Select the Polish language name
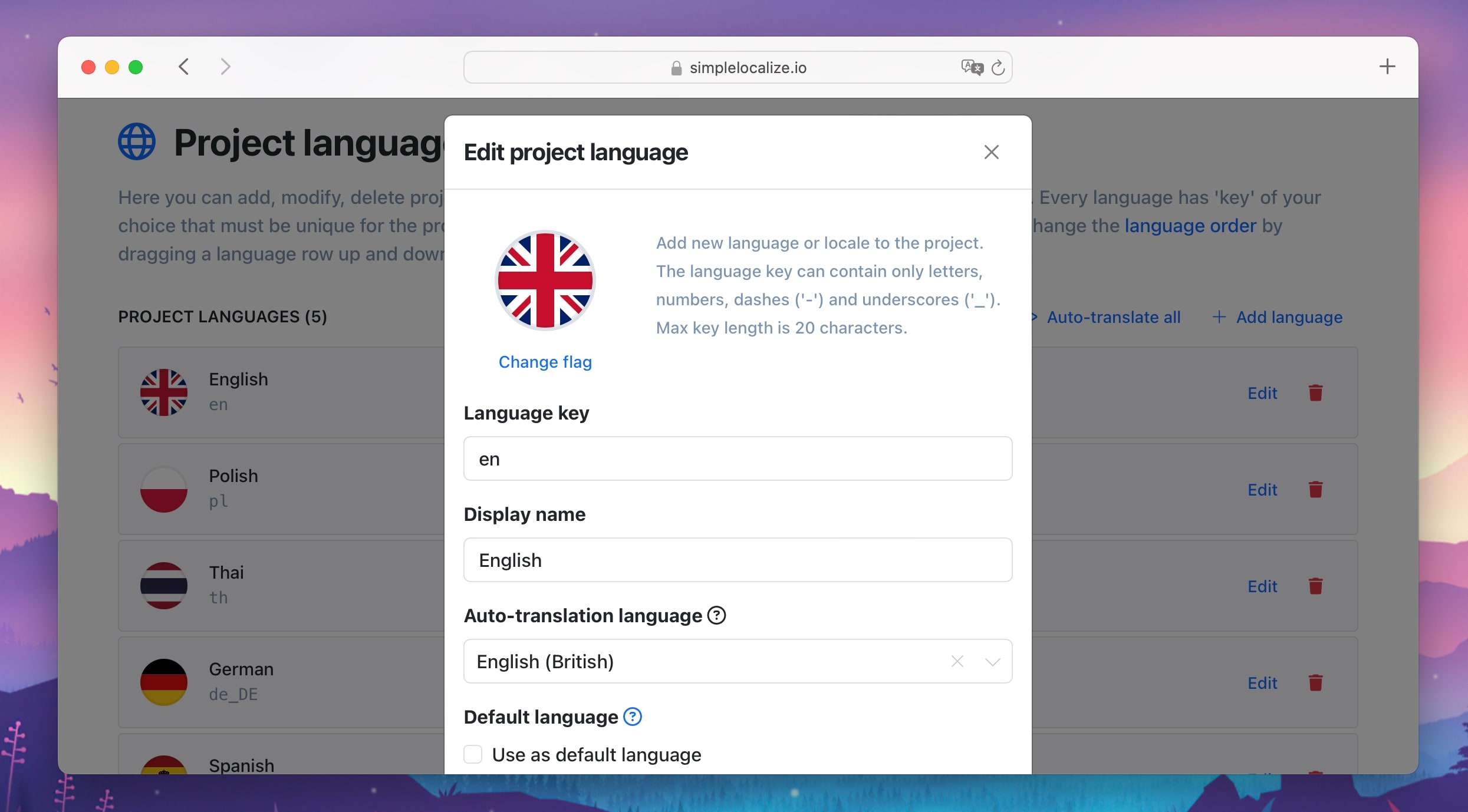Image resolution: width=1468 pixels, height=812 pixels. coord(233,476)
